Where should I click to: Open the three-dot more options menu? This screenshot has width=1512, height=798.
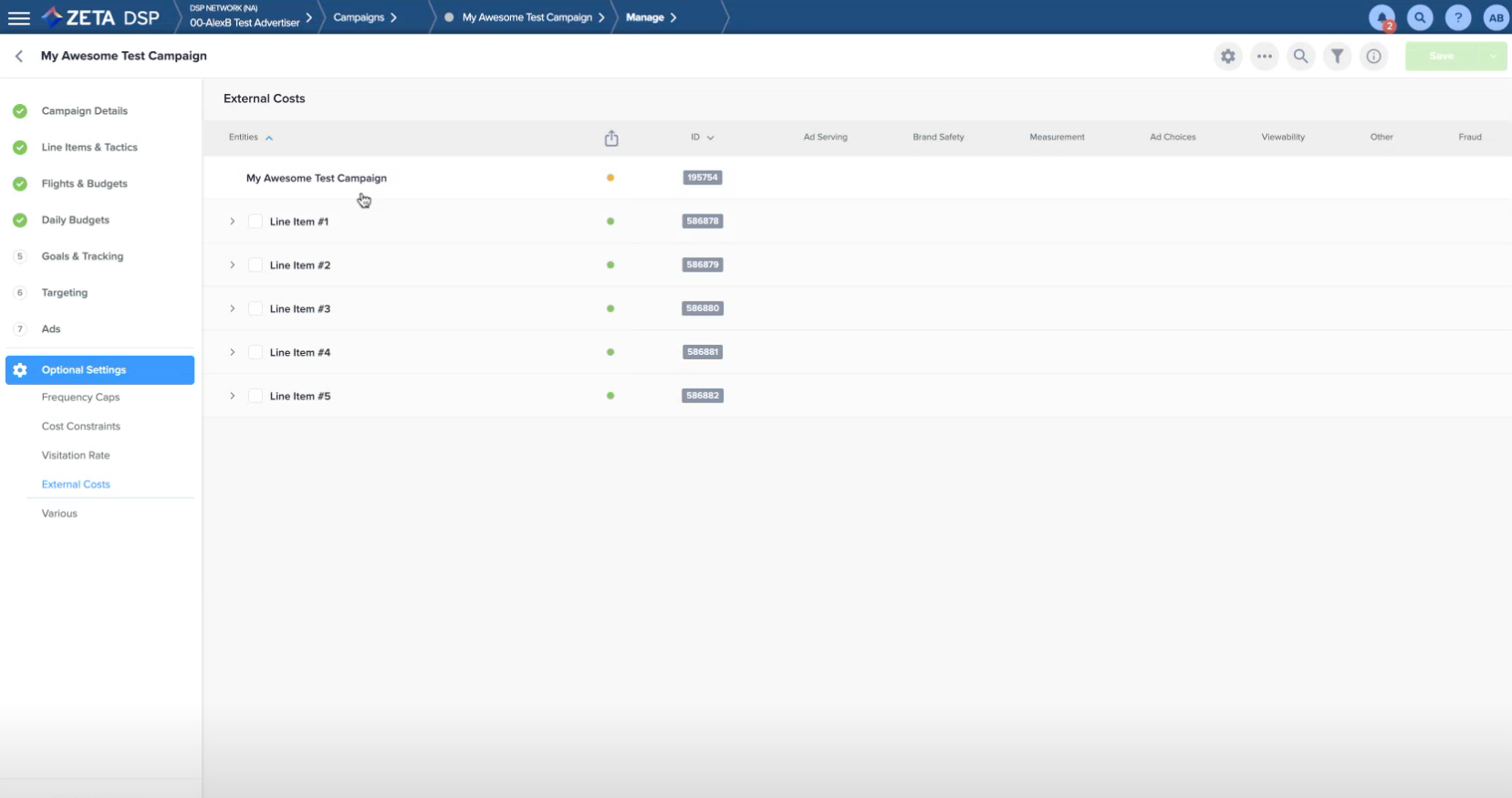[x=1264, y=57]
